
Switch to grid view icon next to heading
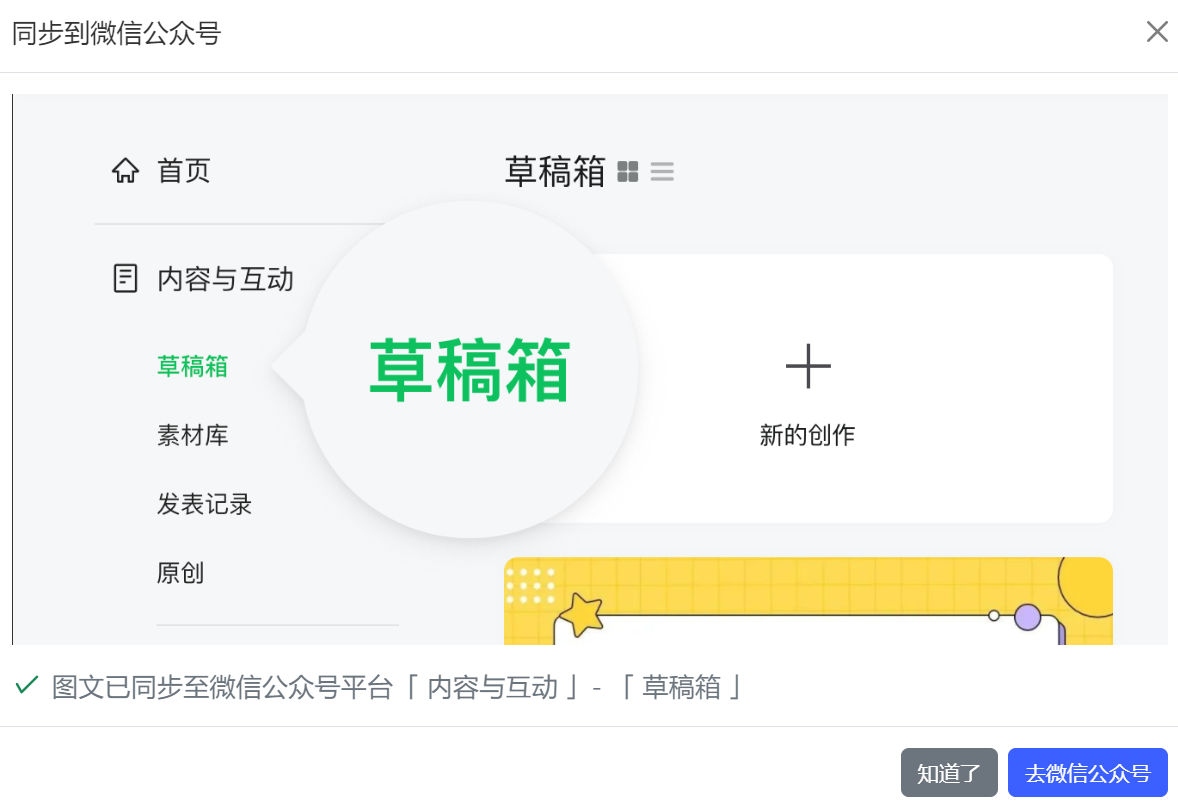[628, 172]
